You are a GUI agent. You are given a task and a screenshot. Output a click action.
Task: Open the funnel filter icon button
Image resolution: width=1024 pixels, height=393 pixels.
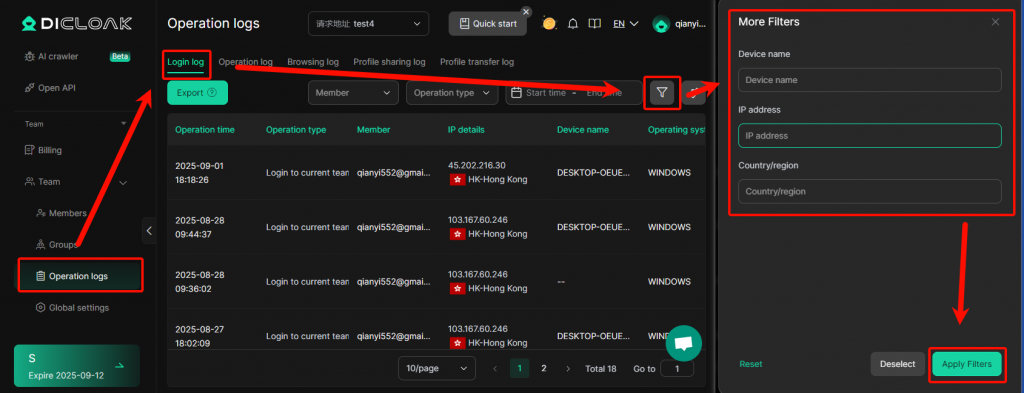662,93
